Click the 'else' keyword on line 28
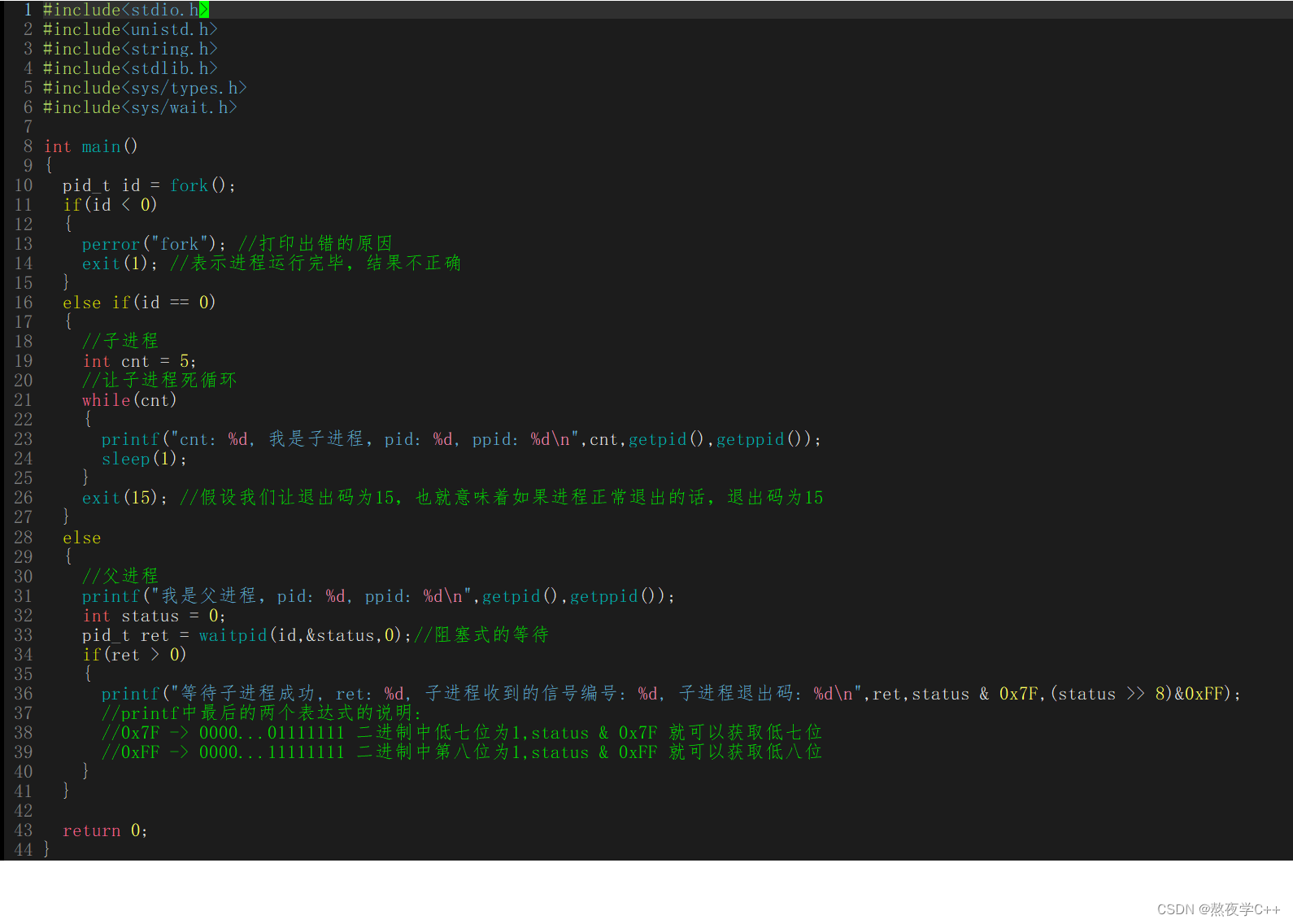 pos(82,538)
